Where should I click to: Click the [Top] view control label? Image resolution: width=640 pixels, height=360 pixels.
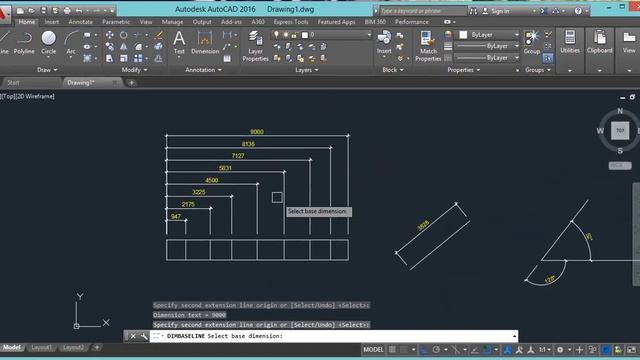7,96
